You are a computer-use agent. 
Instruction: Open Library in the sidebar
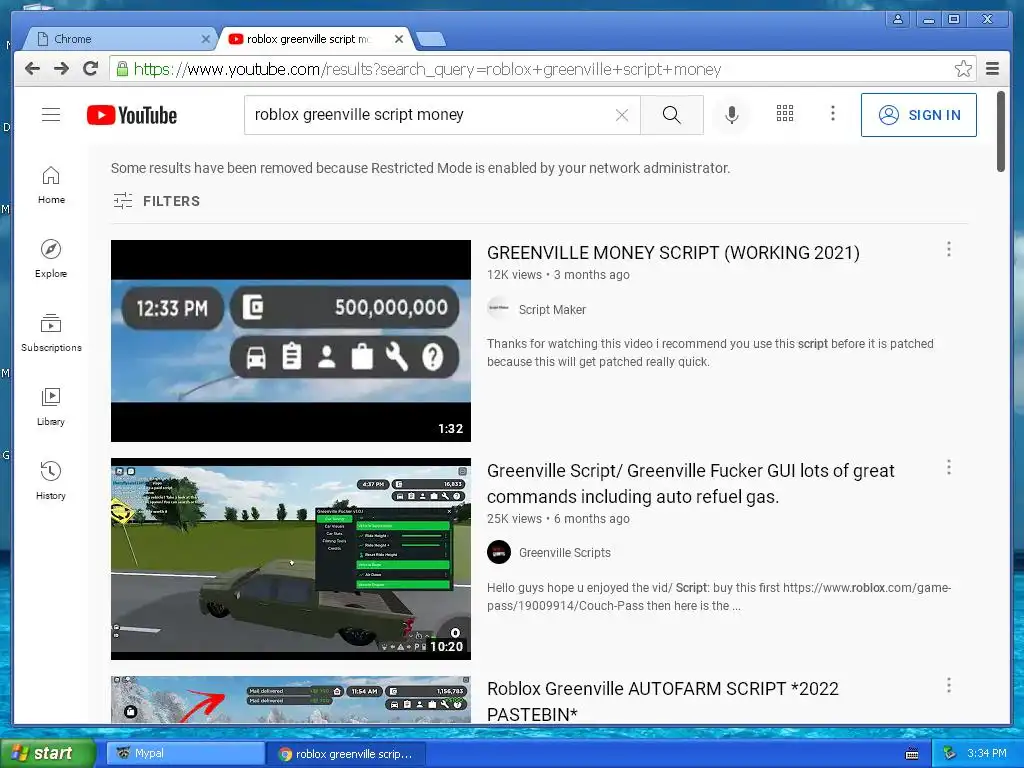click(51, 407)
